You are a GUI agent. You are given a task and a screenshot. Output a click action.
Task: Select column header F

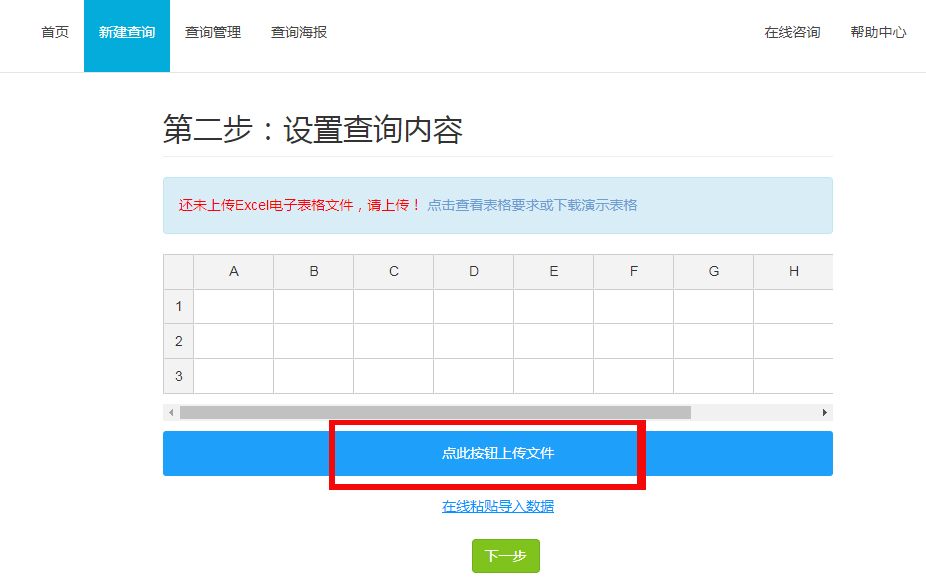(x=634, y=272)
